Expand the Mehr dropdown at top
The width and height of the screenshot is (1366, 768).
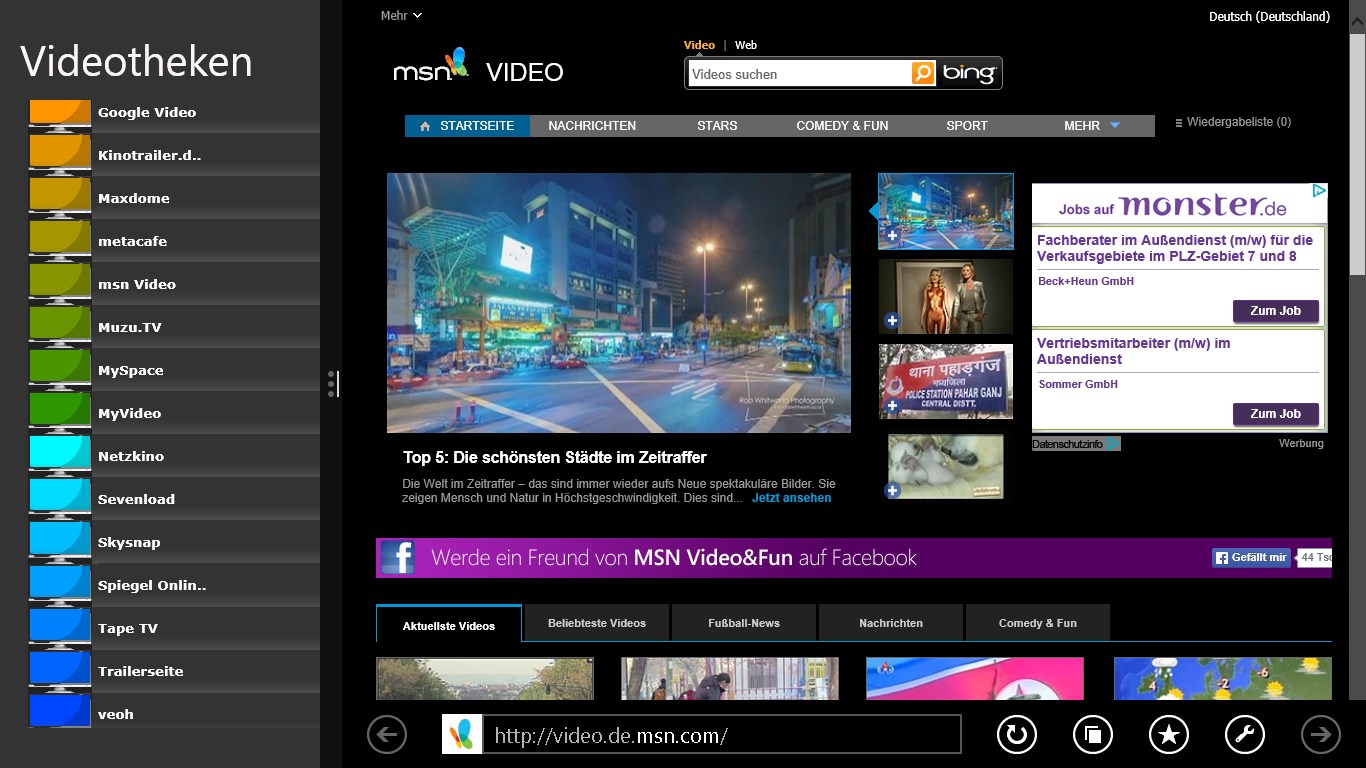pos(402,16)
